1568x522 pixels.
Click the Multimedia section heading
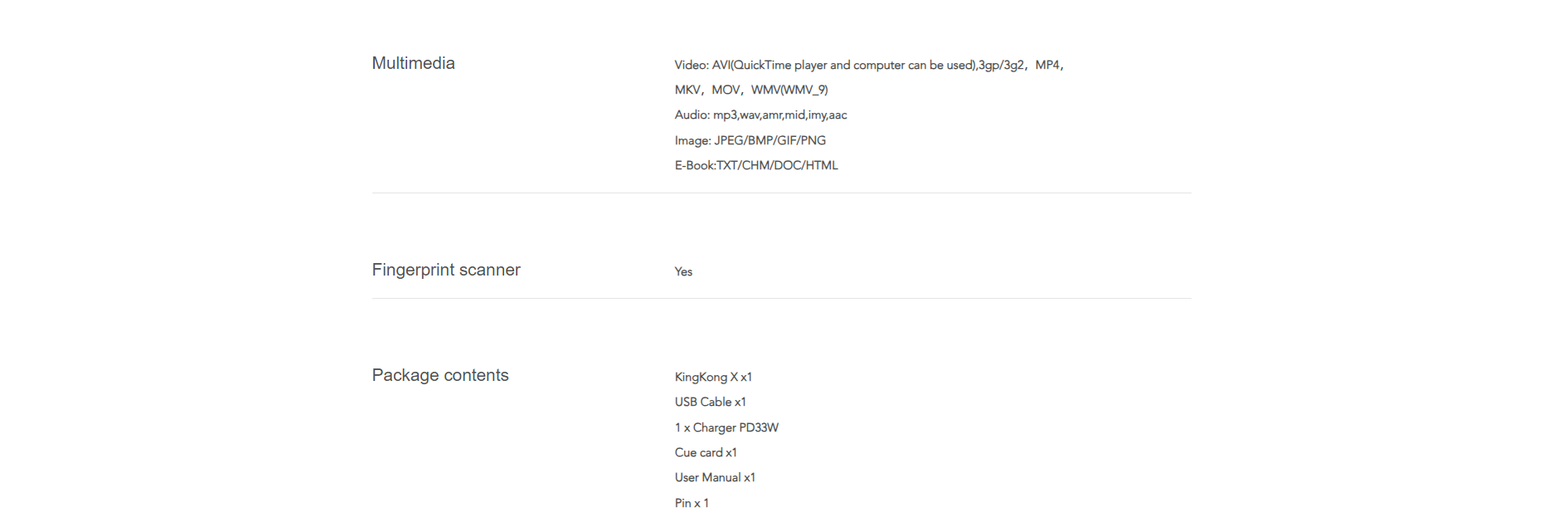coord(413,63)
